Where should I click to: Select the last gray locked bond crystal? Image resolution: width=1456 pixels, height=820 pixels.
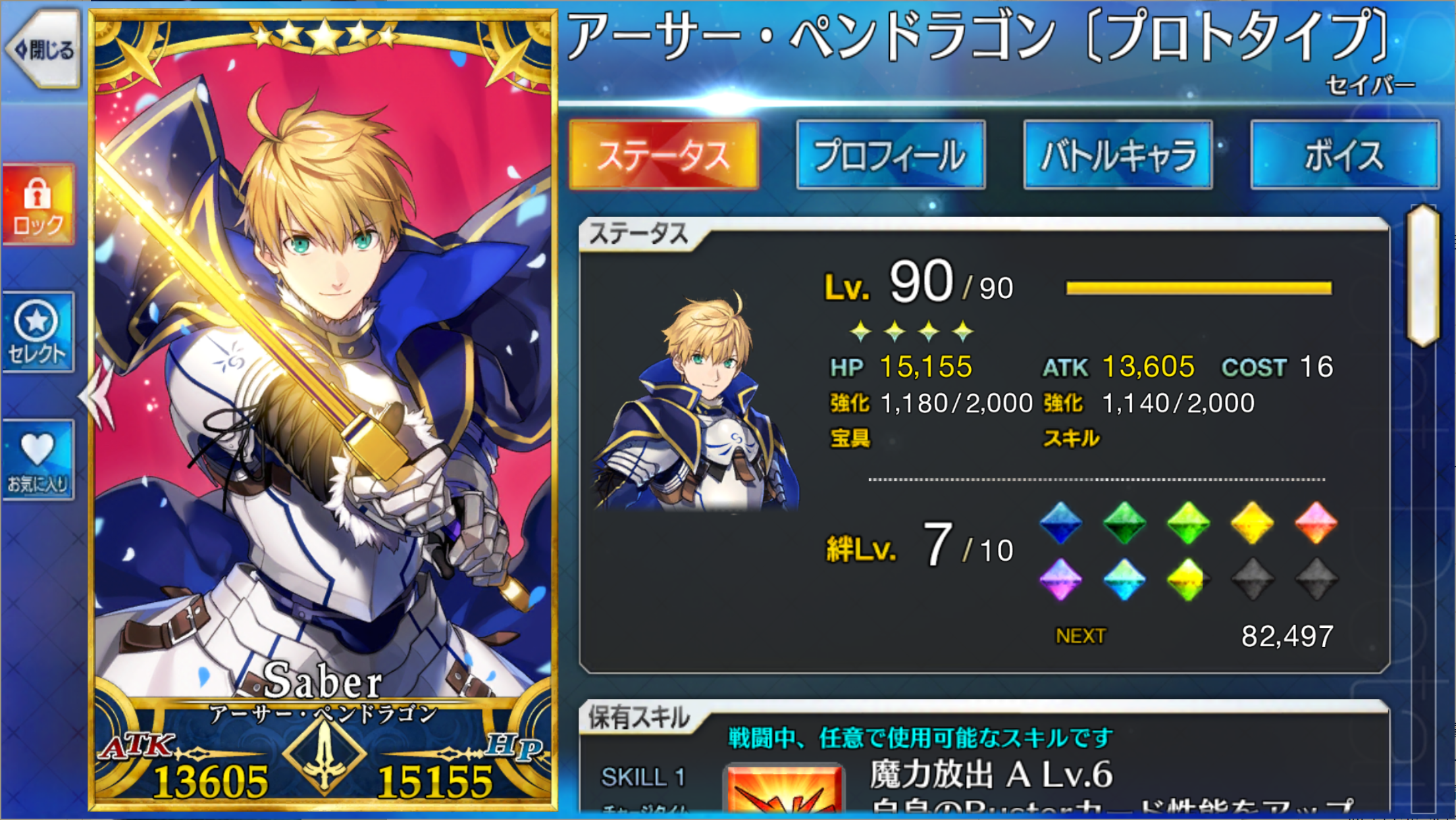pos(1316,579)
